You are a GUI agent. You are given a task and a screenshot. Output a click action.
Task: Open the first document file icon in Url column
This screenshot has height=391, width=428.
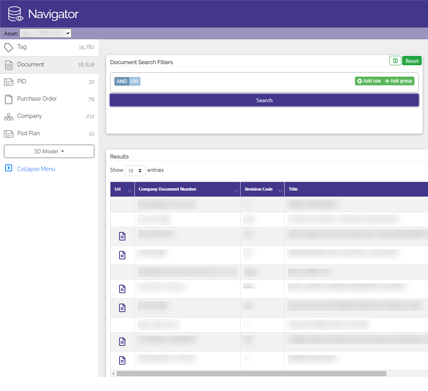point(122,236)
